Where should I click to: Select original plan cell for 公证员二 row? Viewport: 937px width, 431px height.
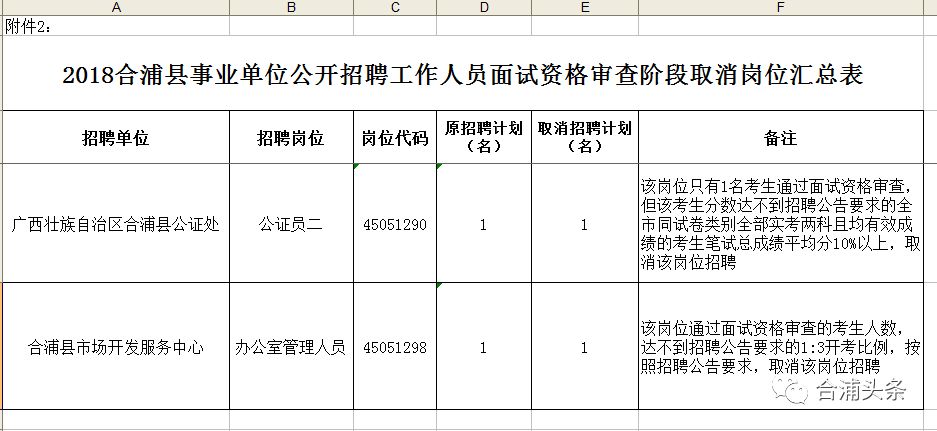click(484, 223)
